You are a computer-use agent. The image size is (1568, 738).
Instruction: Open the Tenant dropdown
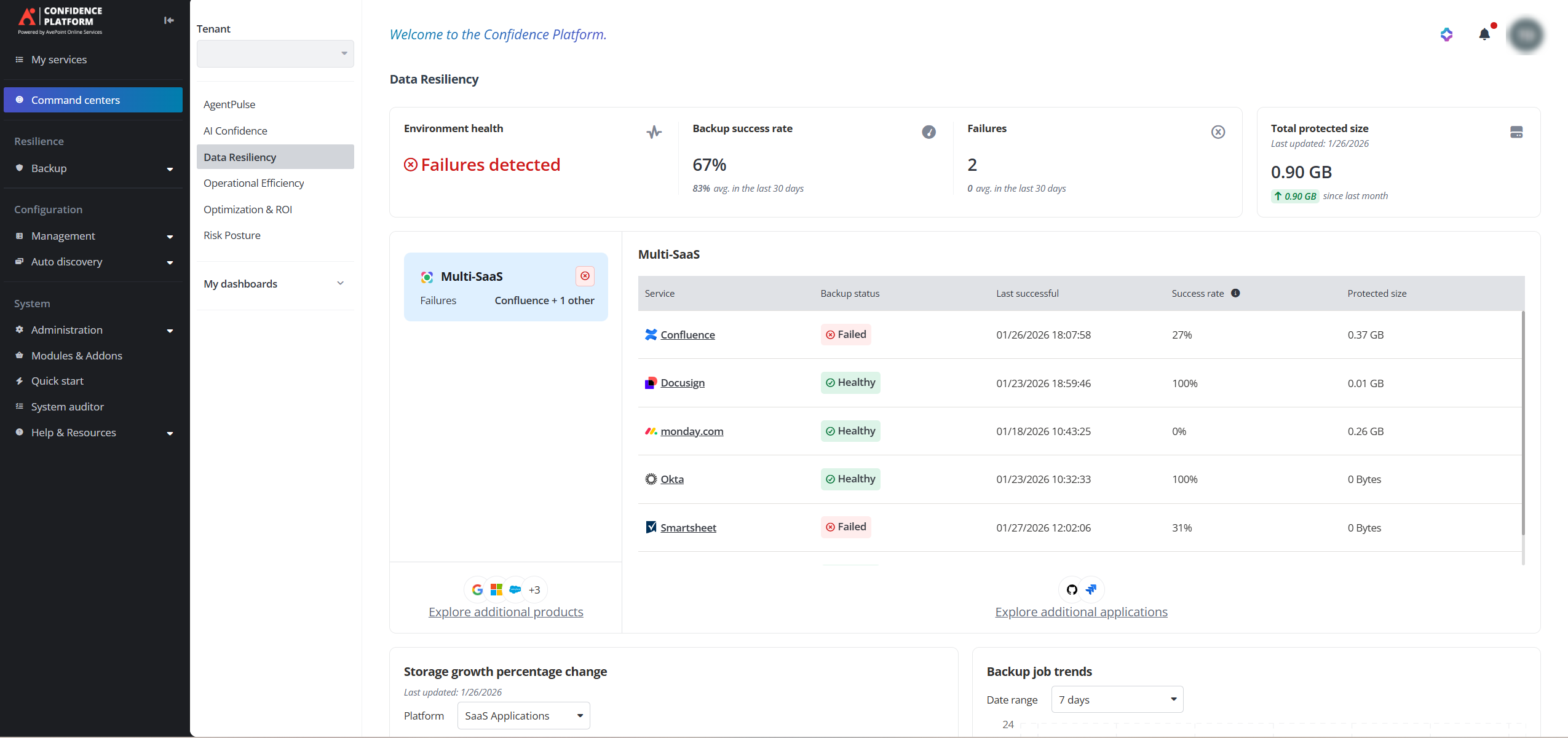point(275,54)
